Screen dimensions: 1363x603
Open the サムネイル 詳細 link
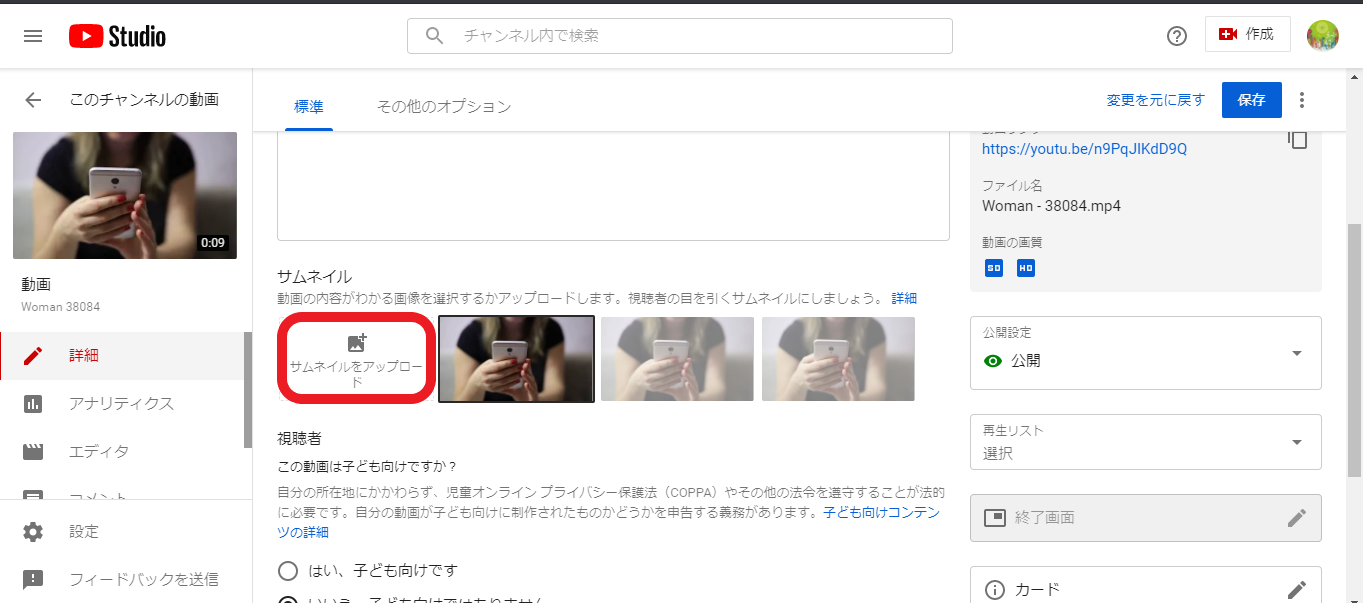click(x=904, y=298)
